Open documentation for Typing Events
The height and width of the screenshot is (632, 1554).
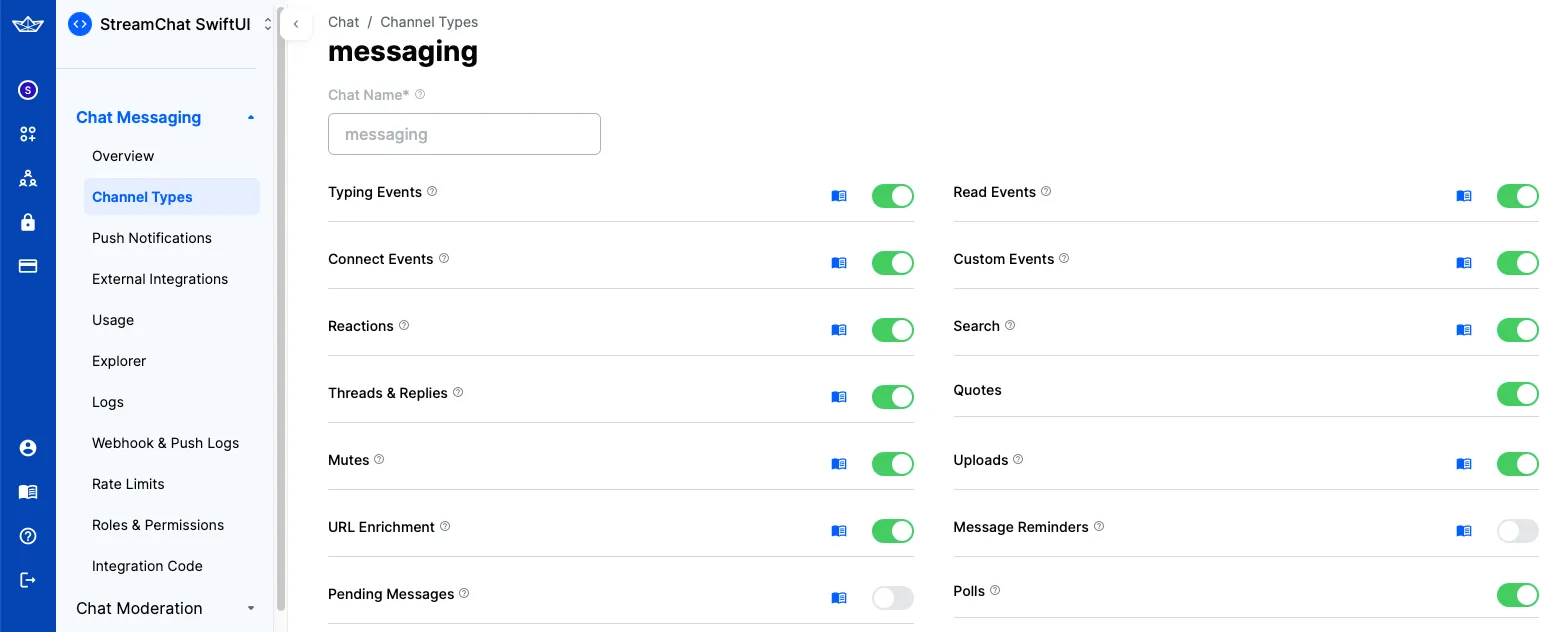pos(839,196)
